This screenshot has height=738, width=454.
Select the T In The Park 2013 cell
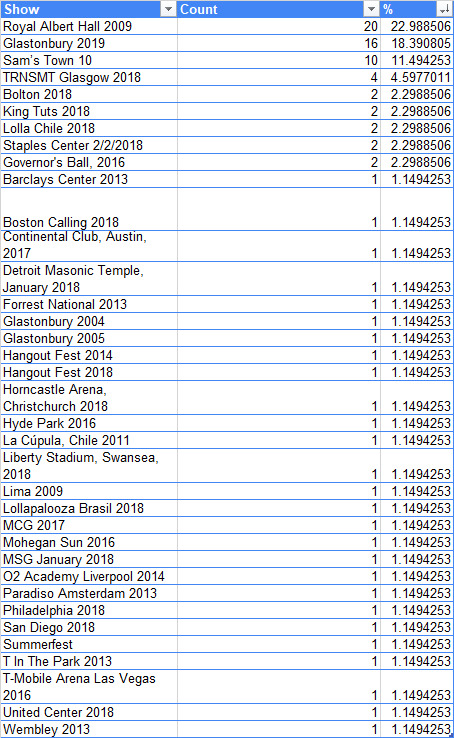[x=89, y=661]
